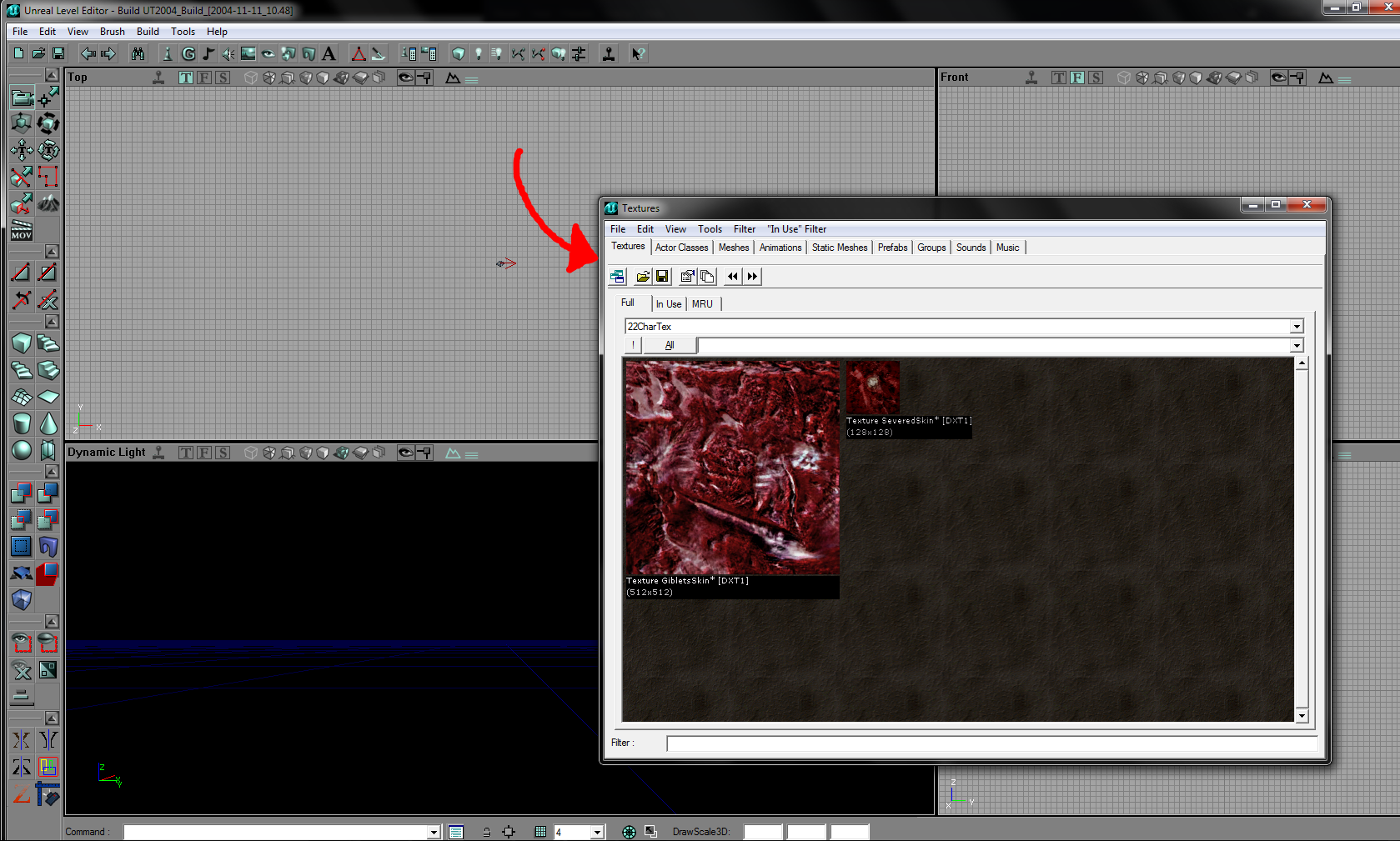1400x841 pixels.
Task: Toggle Top view mode in Dynamic Light viewport
Action: [186, 453]
